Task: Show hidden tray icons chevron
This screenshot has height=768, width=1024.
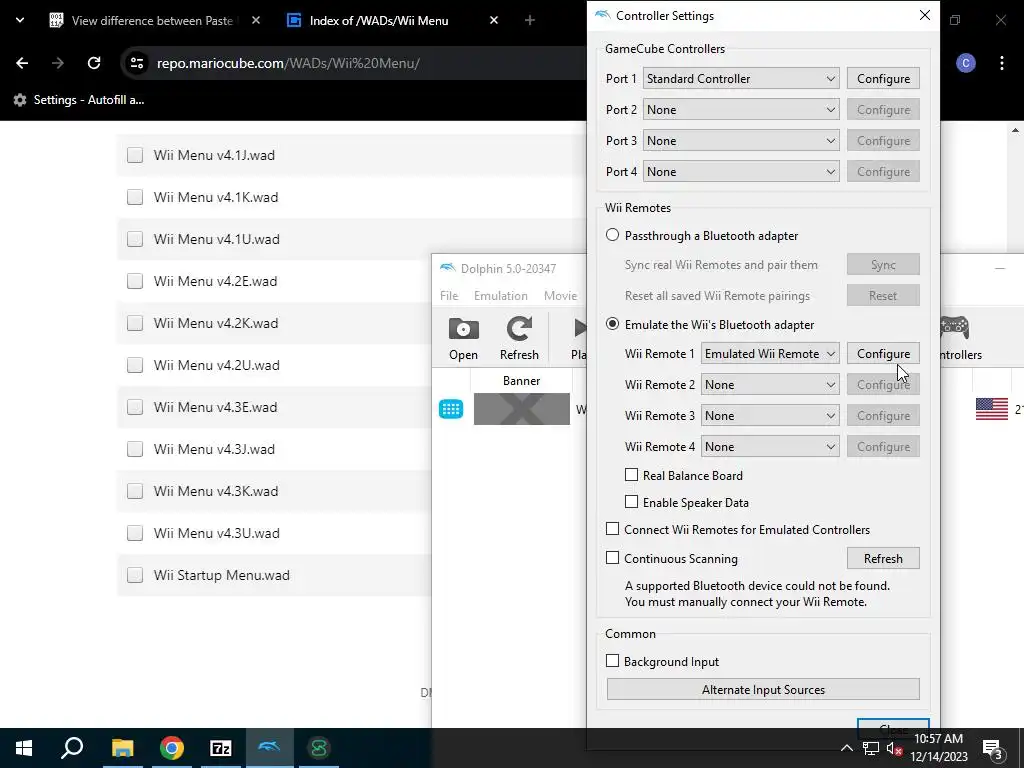Action: 846,748
